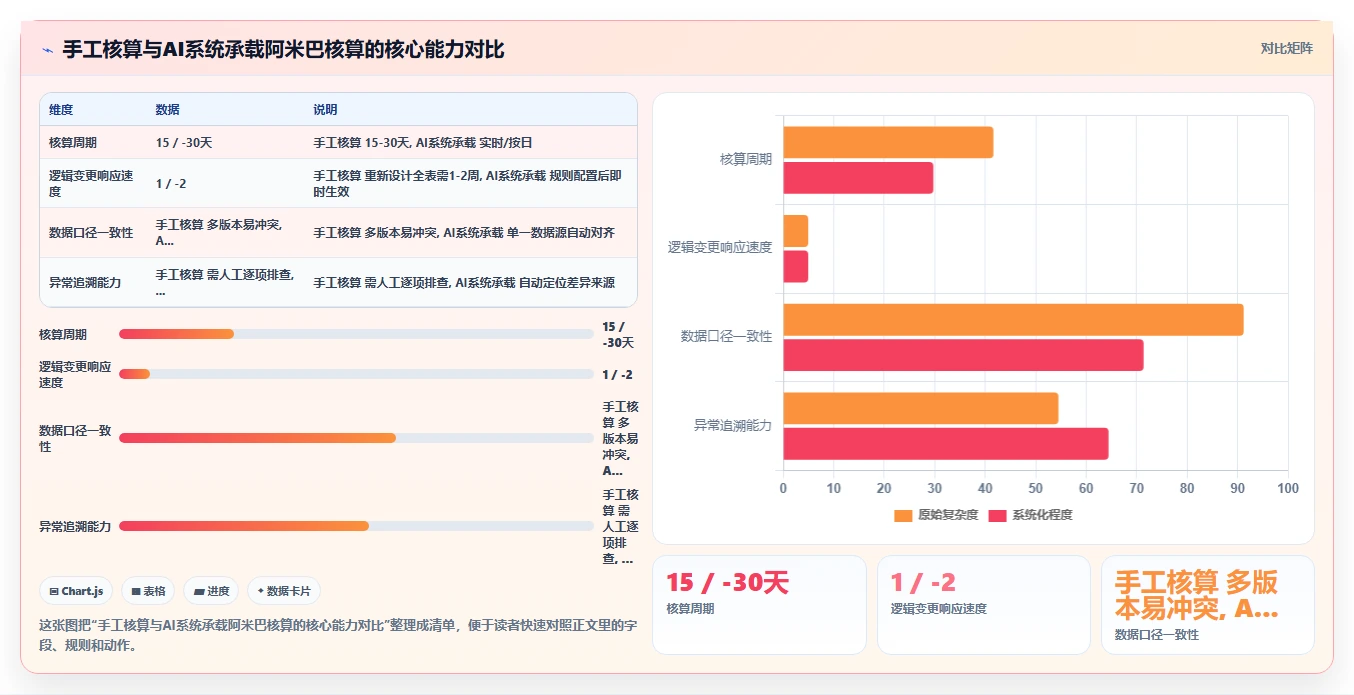
Task: Click the 数据 column header
Action: pyautogui.click(x=168, y=109)
